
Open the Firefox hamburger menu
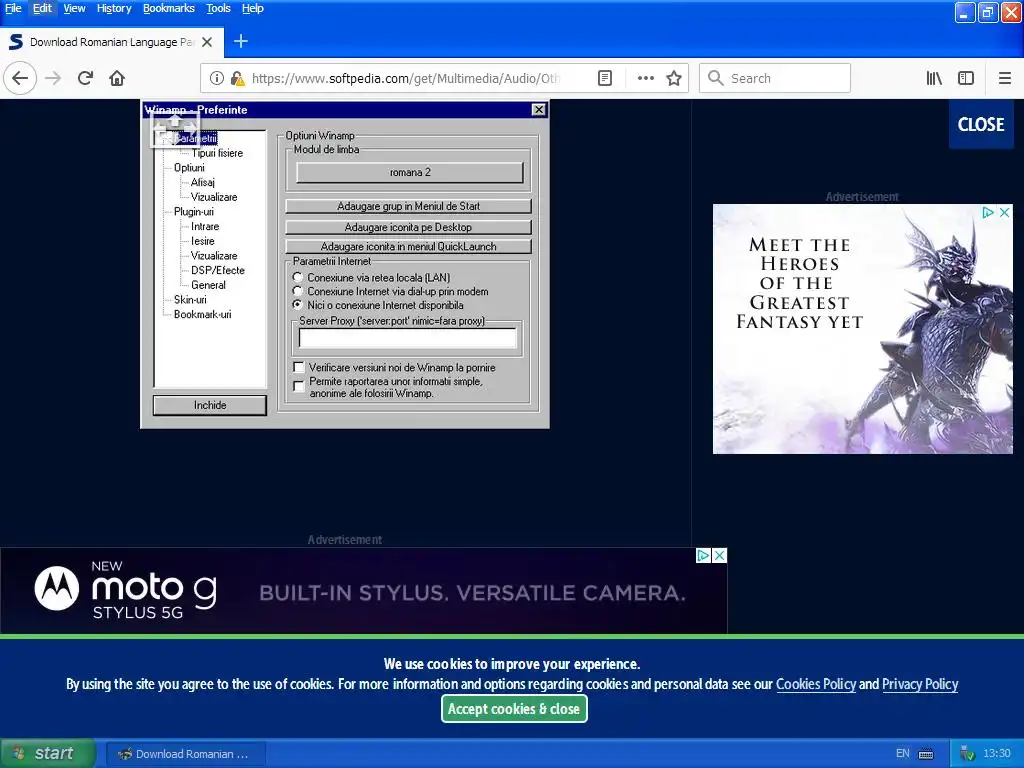point(1005,78)
